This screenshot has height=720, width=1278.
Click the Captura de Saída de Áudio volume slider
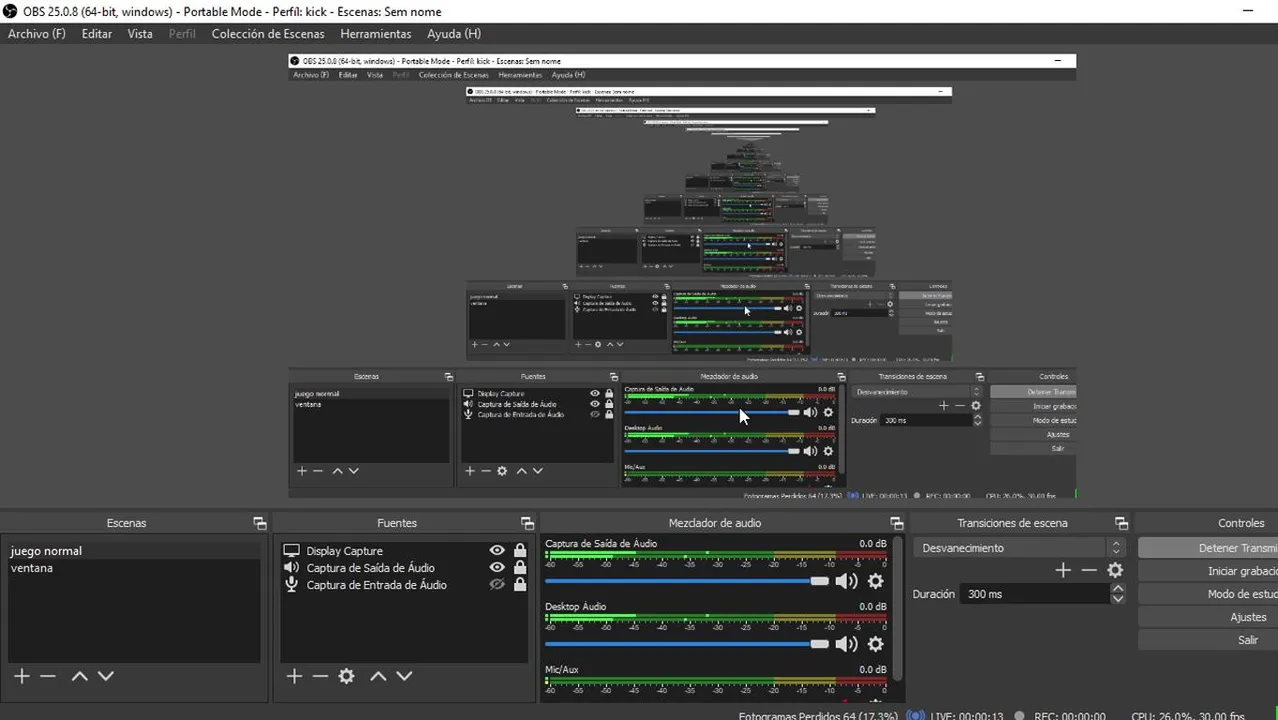tap(687, 581)
